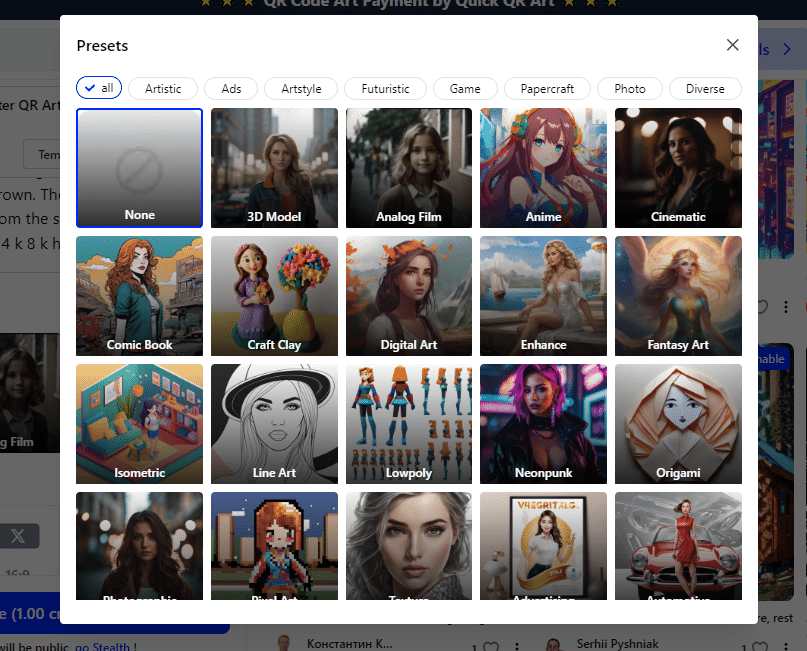807x651 pixels.
Task: Open Константин К... profile
Action: click(x=349, y=644)
